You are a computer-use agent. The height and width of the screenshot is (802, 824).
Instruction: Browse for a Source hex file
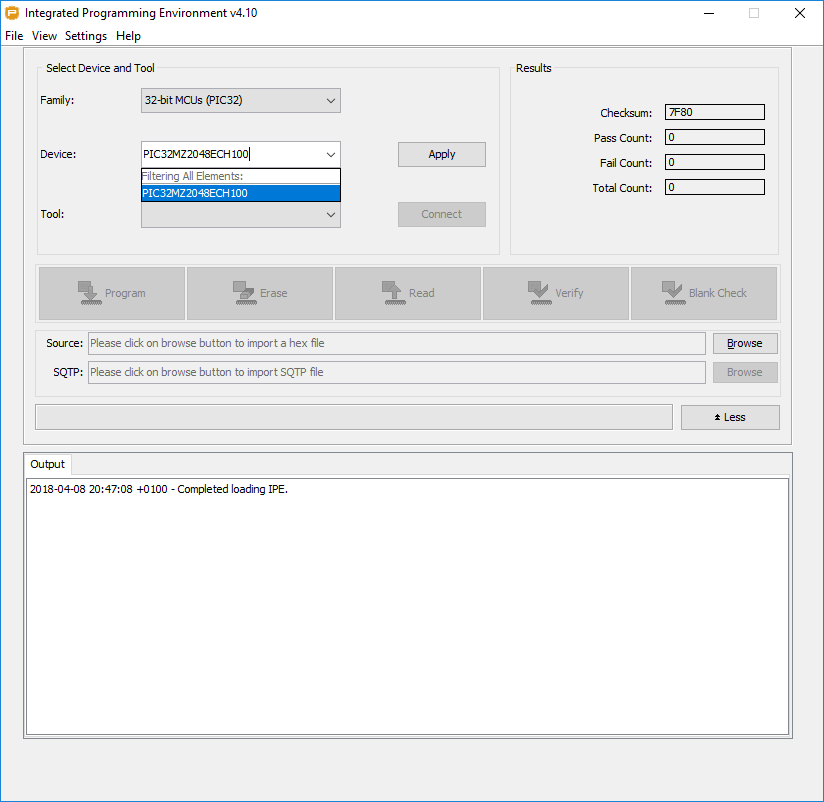click(744, 343)
